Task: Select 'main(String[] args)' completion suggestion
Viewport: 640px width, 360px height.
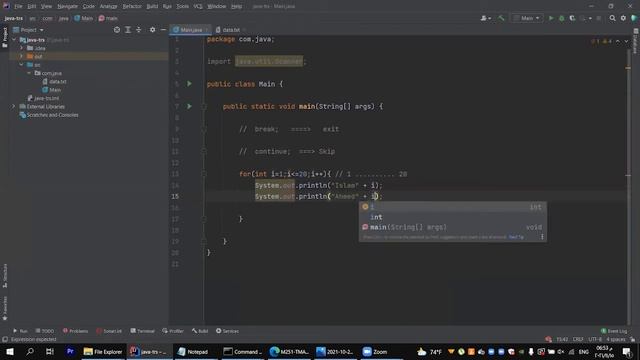Action: tap(453, 227)
